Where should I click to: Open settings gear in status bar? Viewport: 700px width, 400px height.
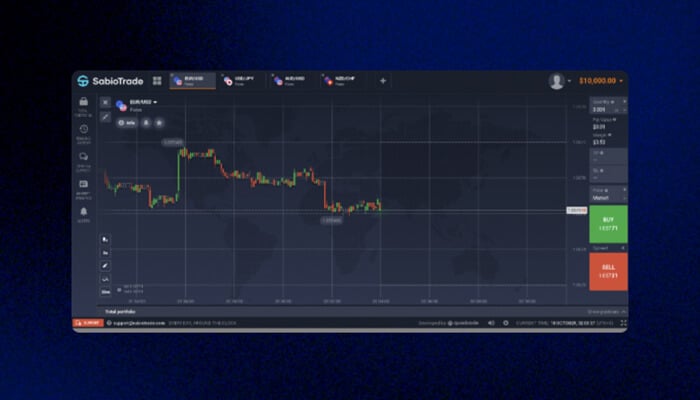[505, 323]
